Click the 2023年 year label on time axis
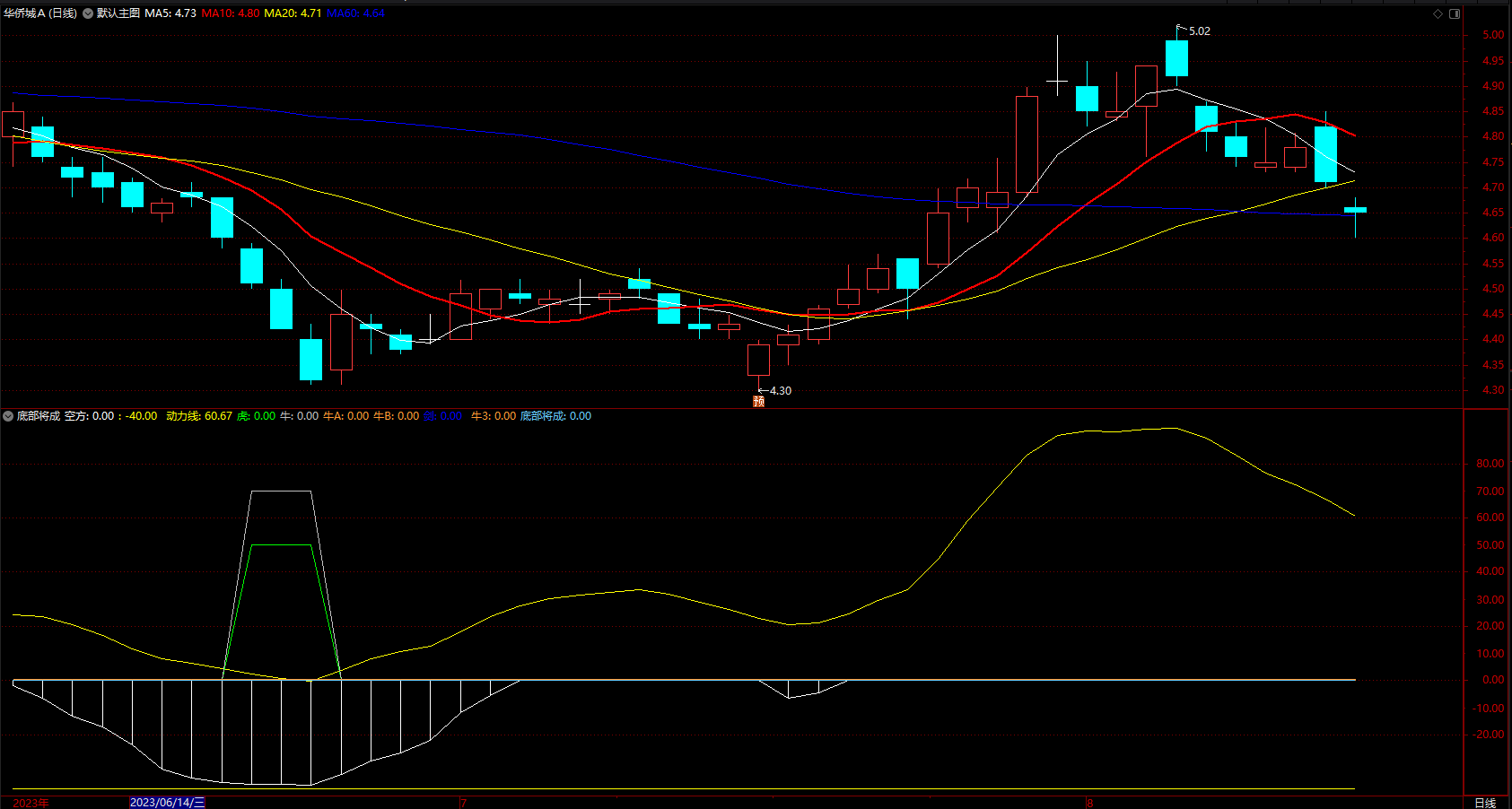The height and width of the screenshot is (809, 1512). click(31, 803)
